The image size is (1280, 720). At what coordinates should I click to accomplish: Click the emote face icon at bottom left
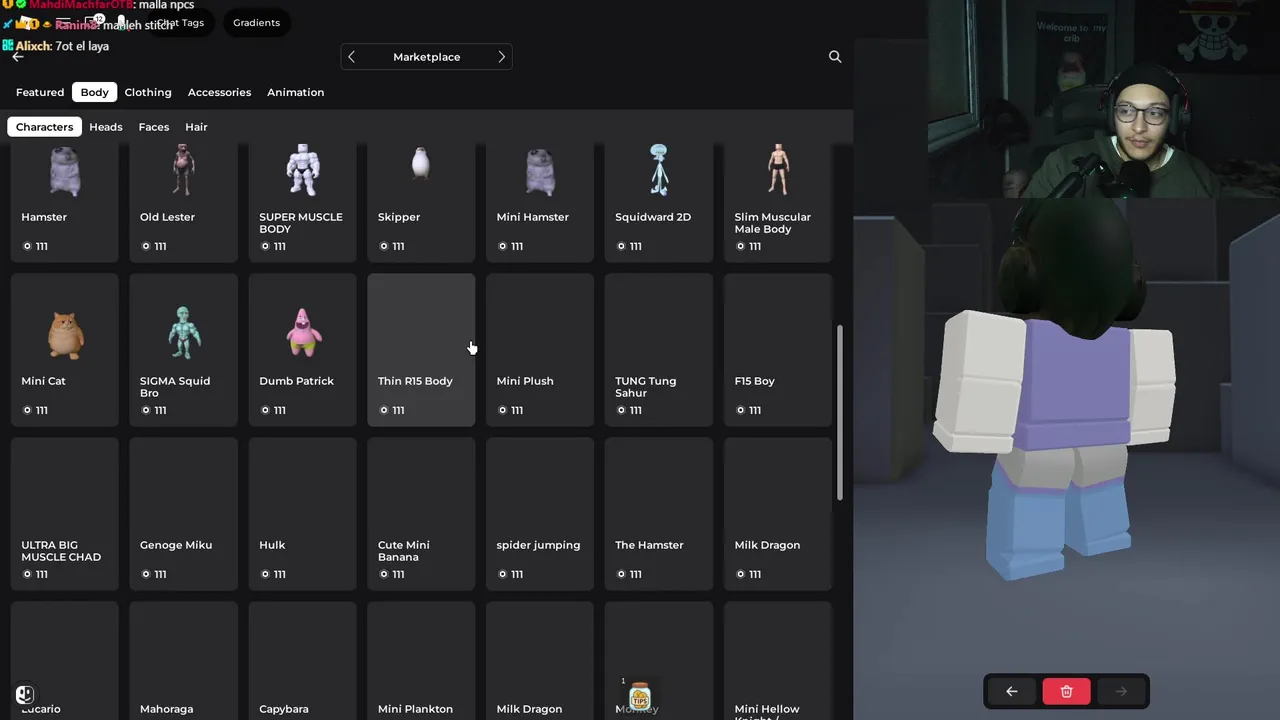[25, 694]
